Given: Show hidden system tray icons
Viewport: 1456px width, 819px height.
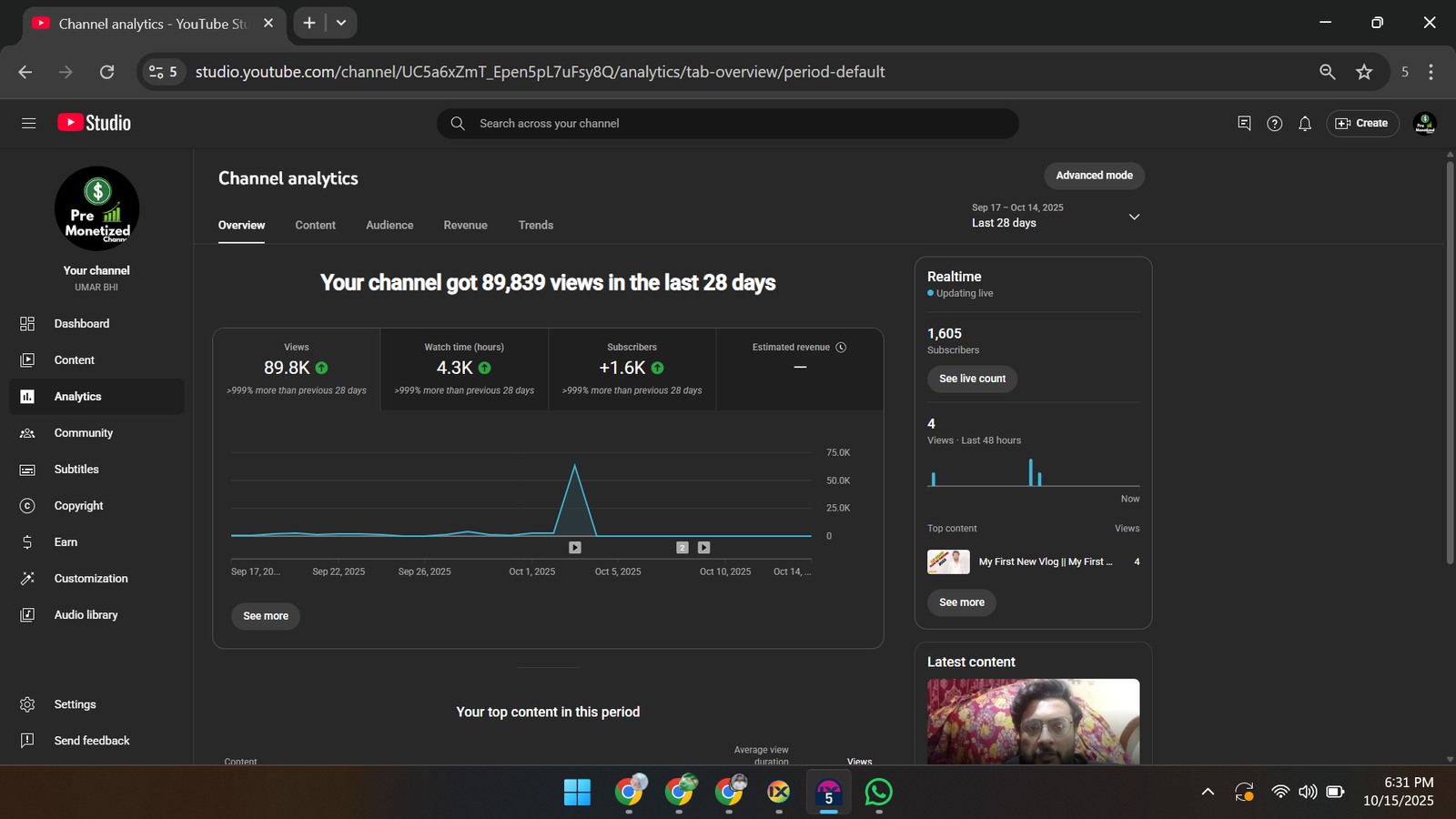Looking at the screenshot, I should 1208,792.
